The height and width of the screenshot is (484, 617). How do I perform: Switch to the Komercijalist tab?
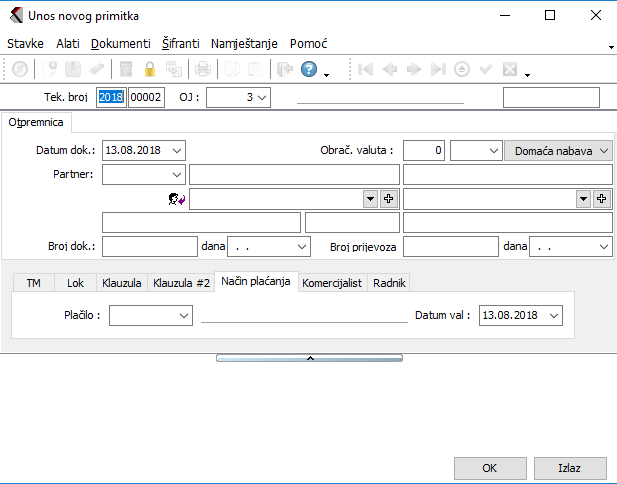[333, 283]
